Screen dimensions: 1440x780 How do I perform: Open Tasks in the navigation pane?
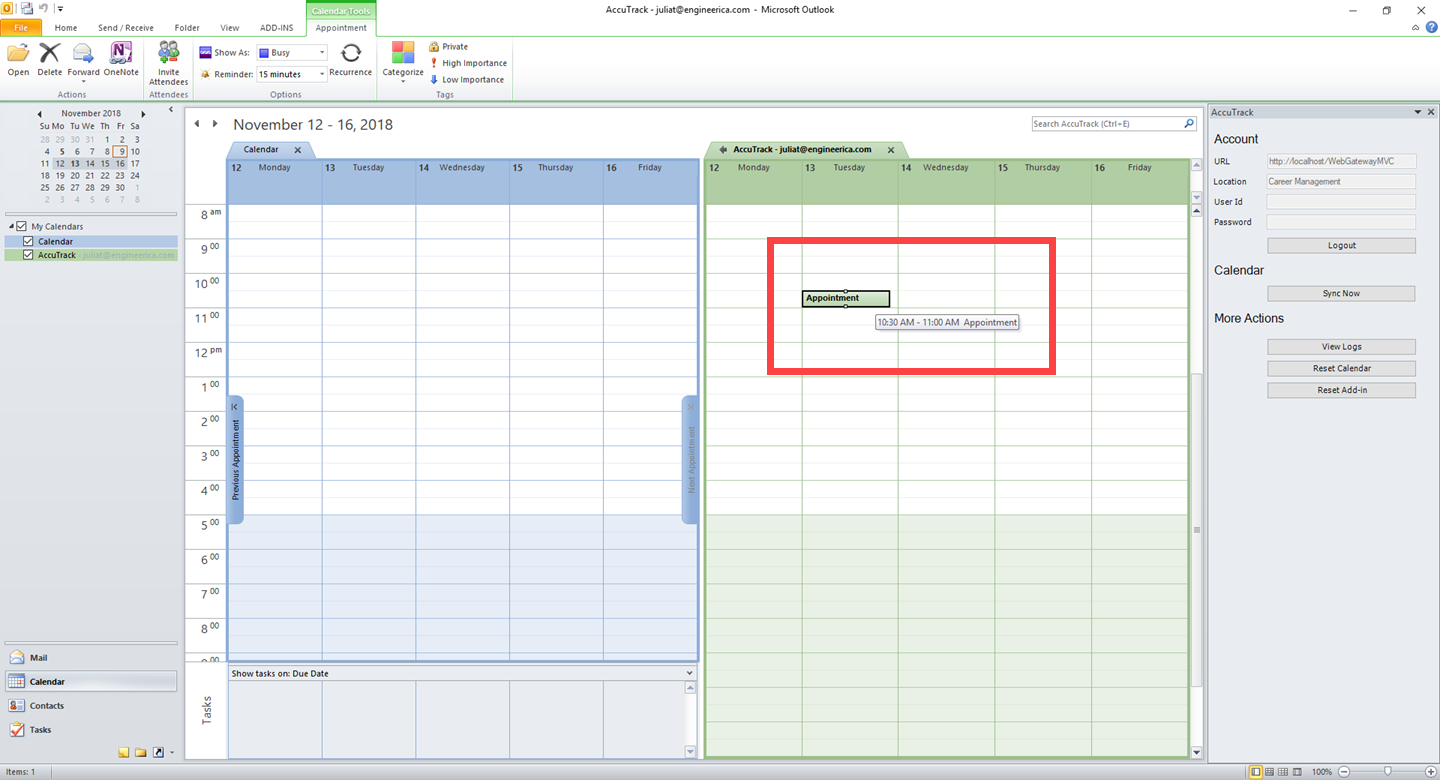point(91,730)
